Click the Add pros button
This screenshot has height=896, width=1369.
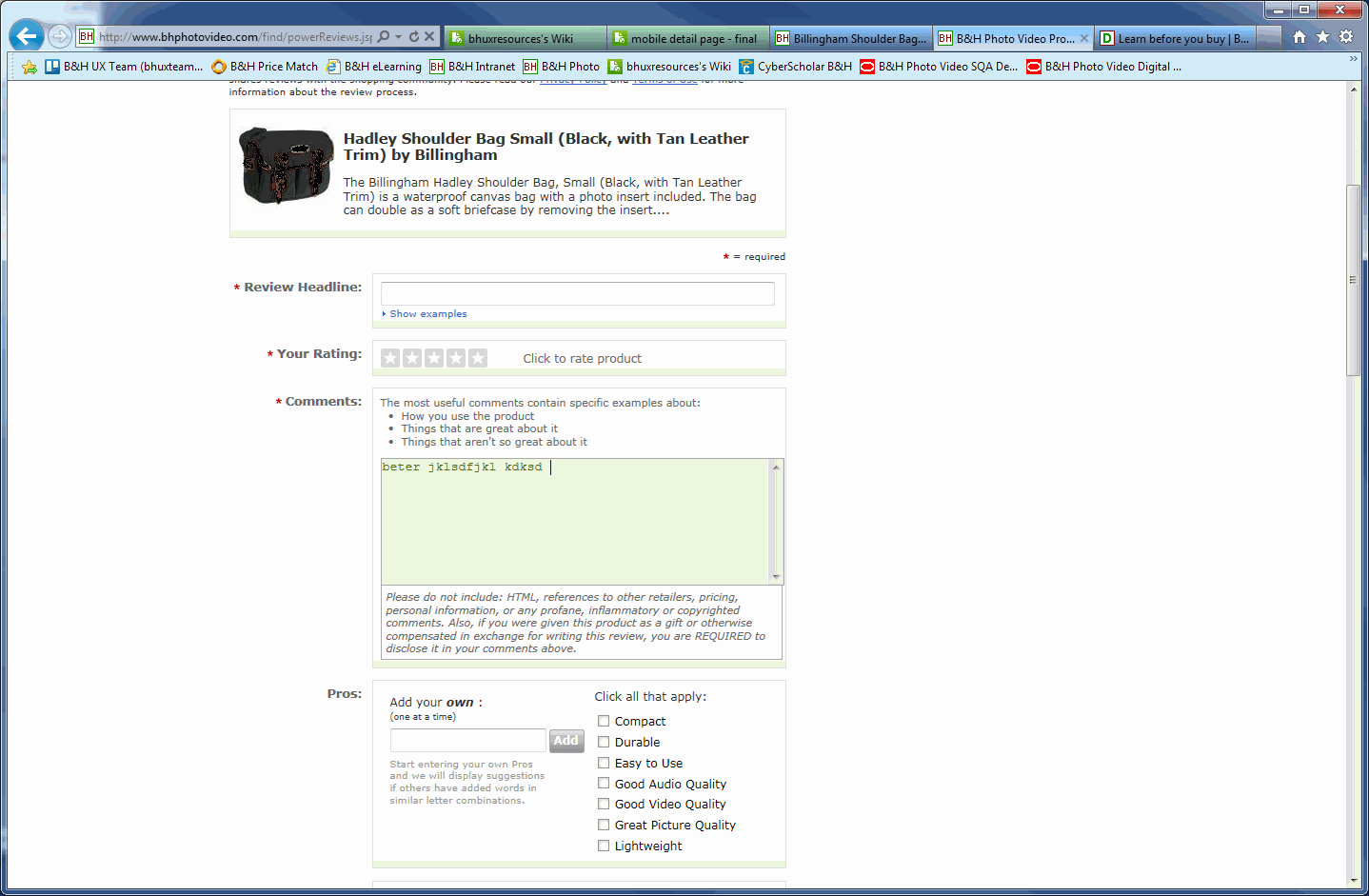pos(566,741)
